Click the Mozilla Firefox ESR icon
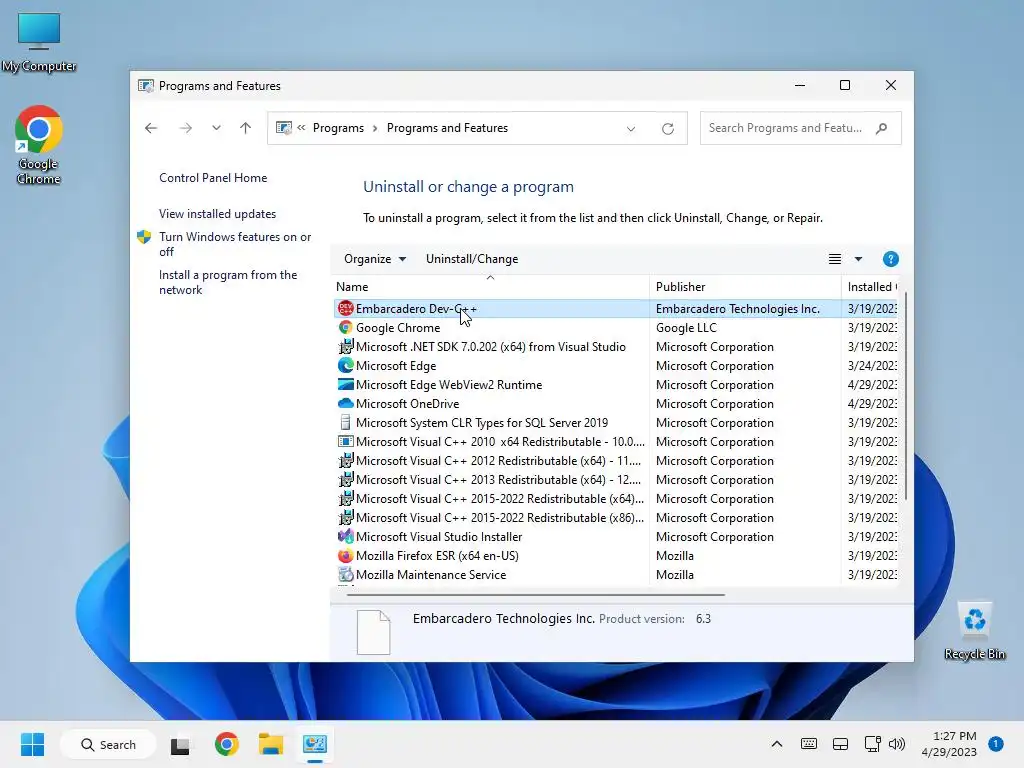 tap(345, 556)
